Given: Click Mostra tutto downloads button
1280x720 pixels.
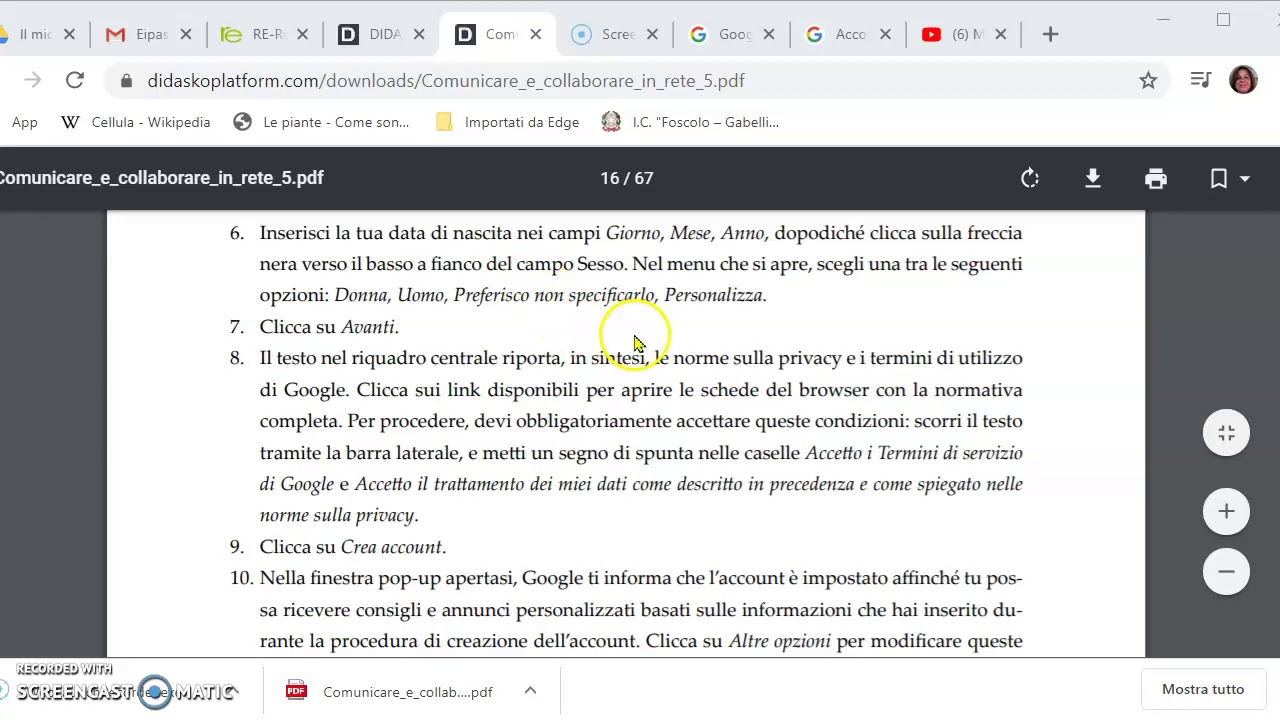Looking at the screenshot, I should click(x=1203, y=689).
